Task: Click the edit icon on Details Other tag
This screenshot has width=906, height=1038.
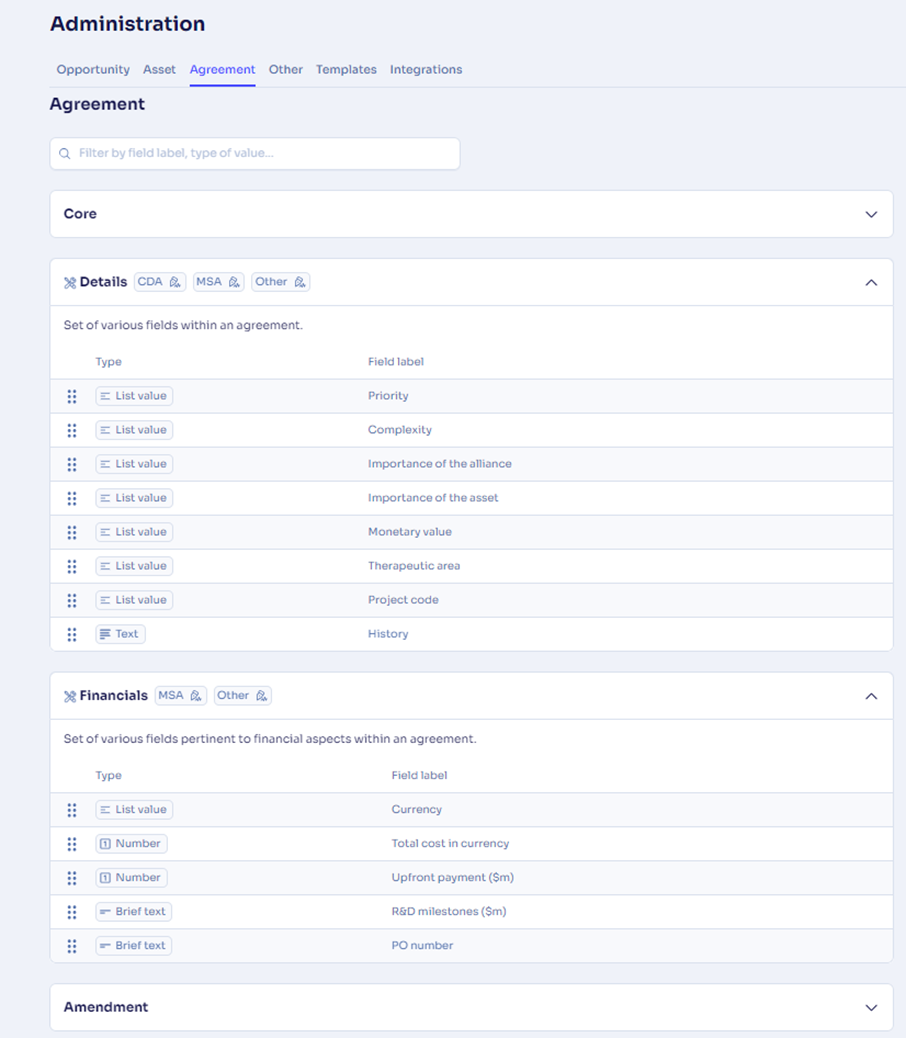Action: (300, 282)
